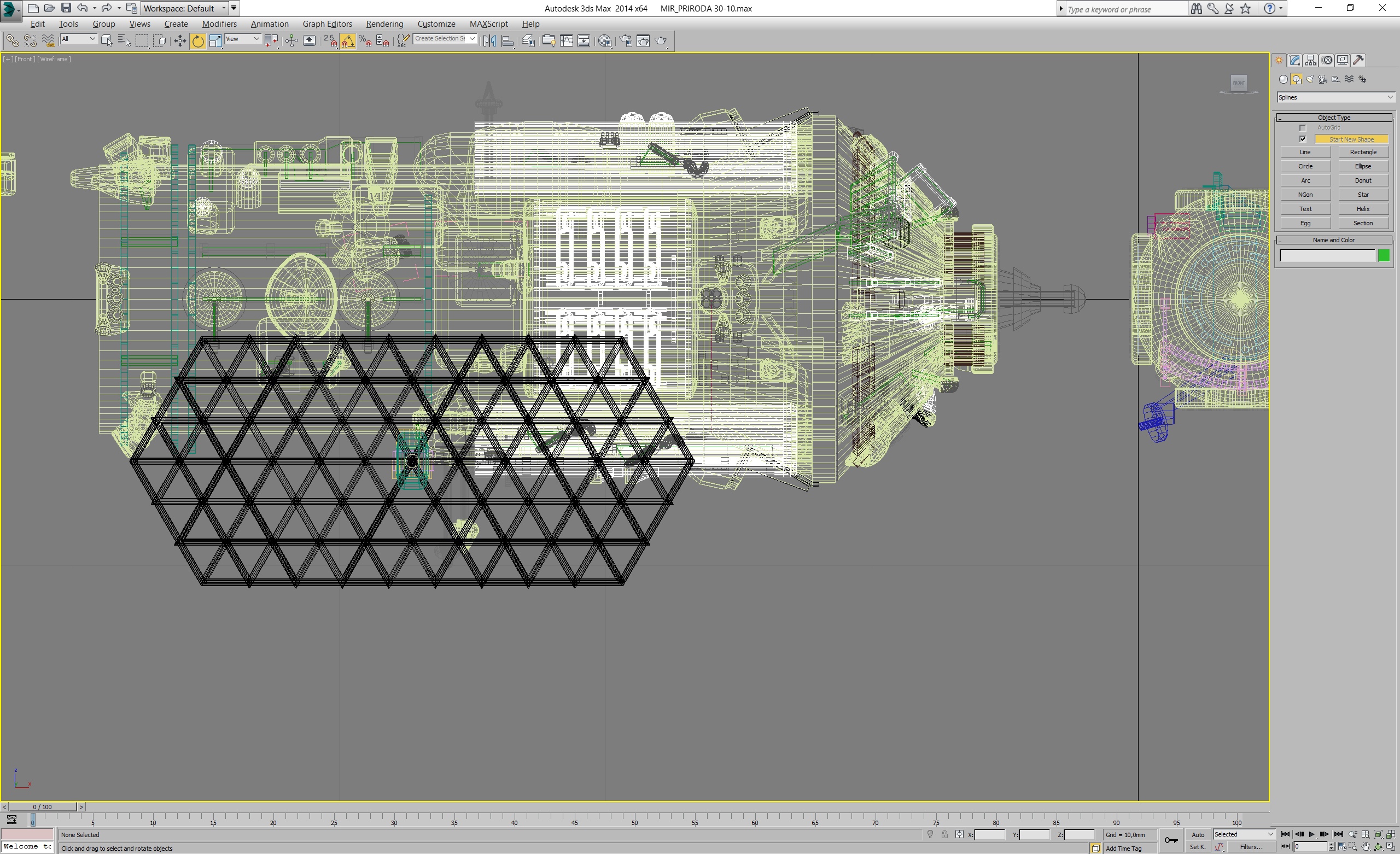1400x854 pixels.
Task: Open the Modifiers menu
Action: (x=219, y=24)
